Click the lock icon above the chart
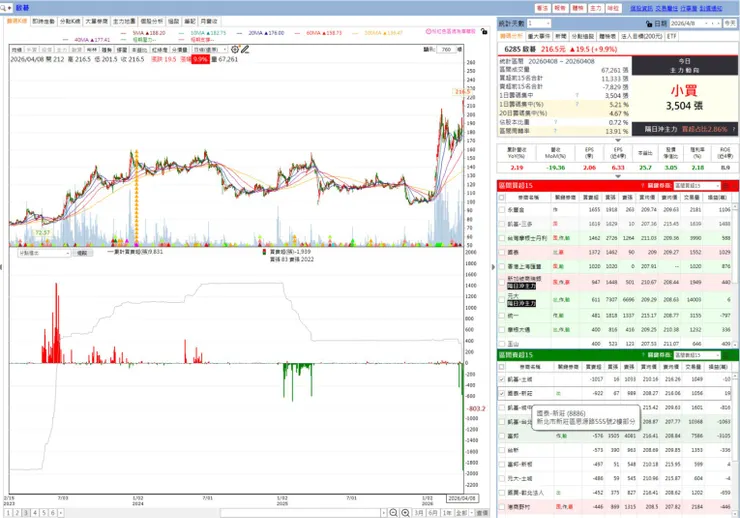The height and width of the screenshot is (518, 740). 484,31
